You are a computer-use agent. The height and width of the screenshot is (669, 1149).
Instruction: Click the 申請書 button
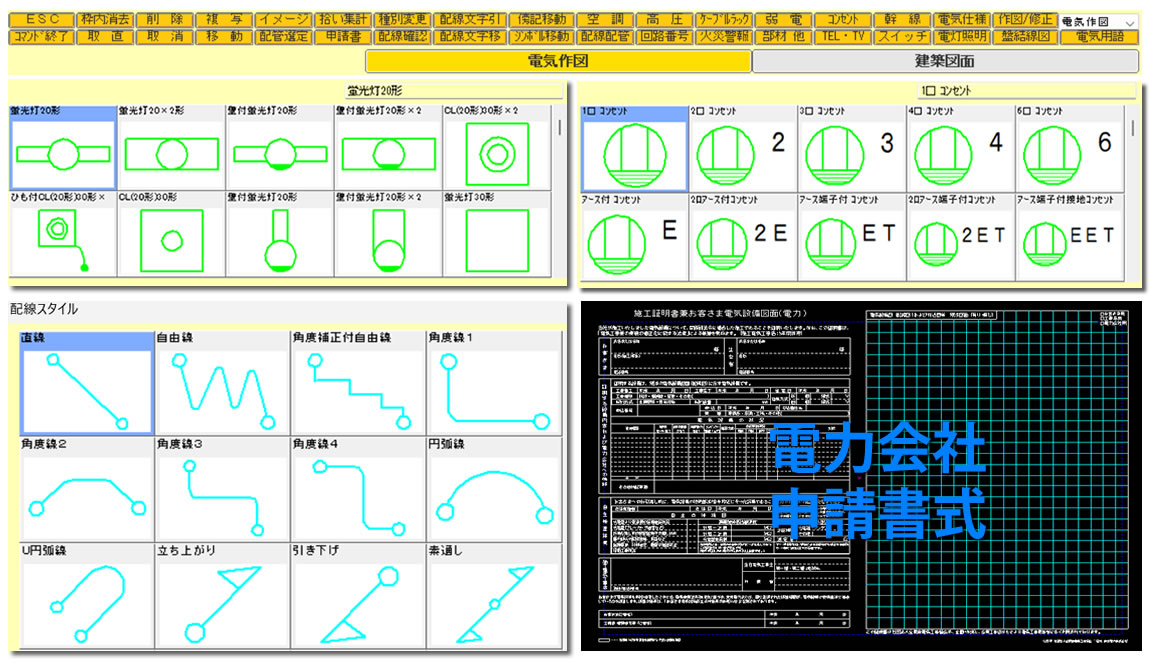click(343, 37)
